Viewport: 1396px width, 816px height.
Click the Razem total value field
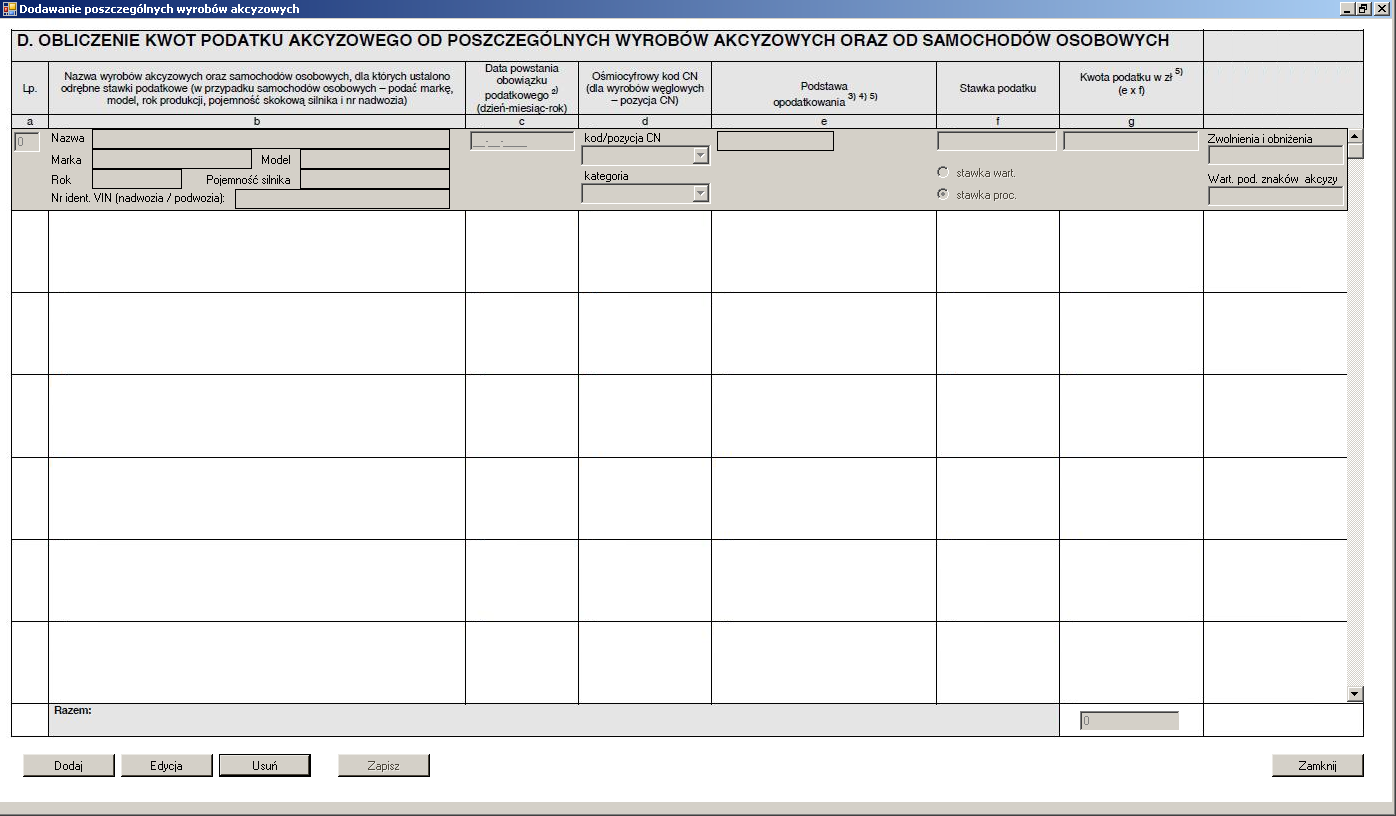[1130, 720]
